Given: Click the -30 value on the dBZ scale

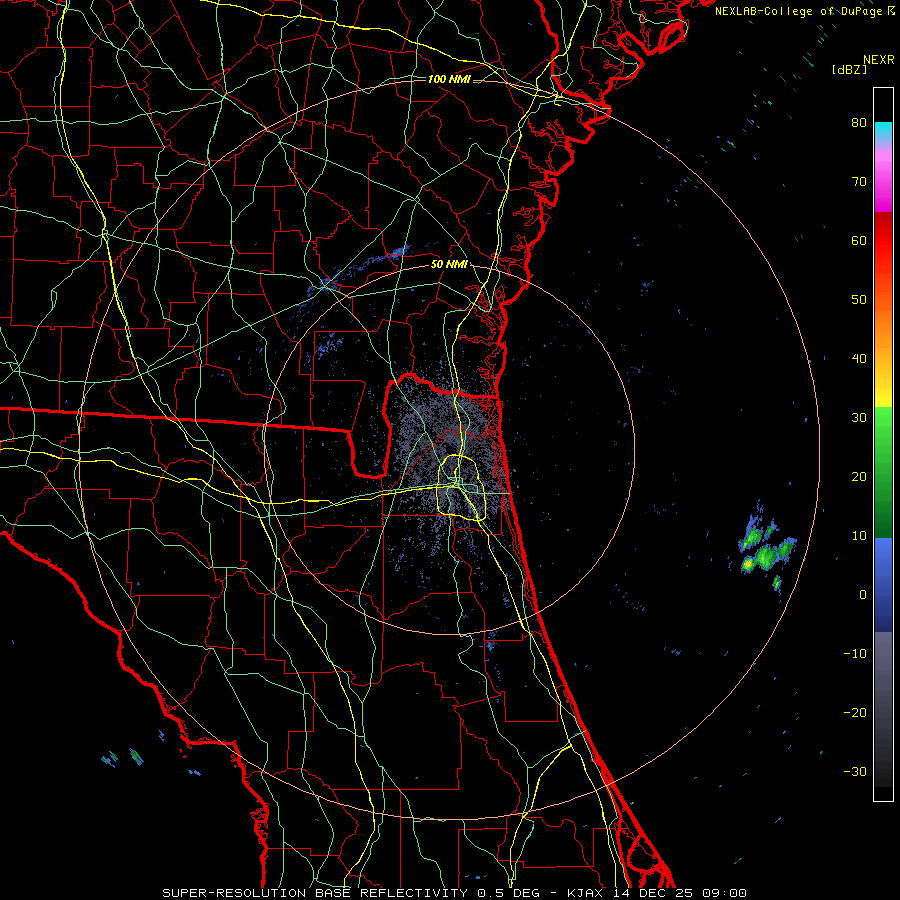Looking at the screenshot, I should click(x=855, y=772).
